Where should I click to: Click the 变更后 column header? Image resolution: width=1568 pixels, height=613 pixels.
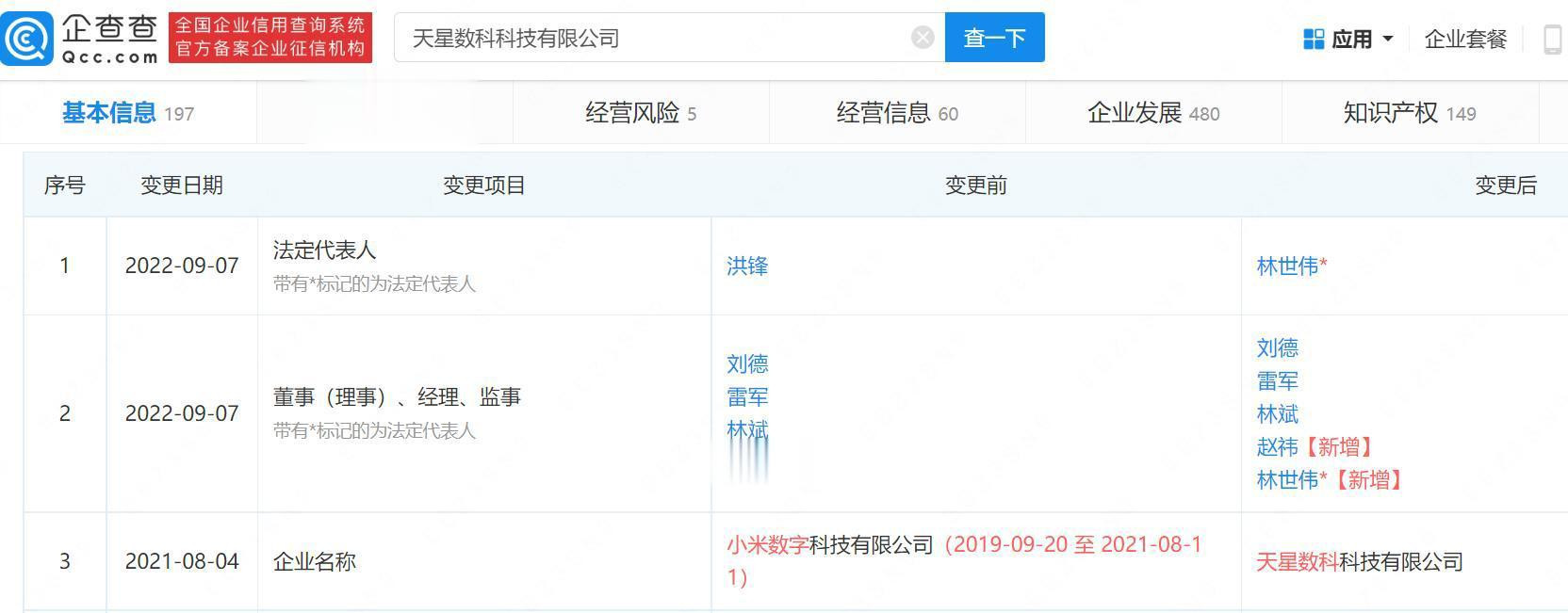tap(1506, 186)
